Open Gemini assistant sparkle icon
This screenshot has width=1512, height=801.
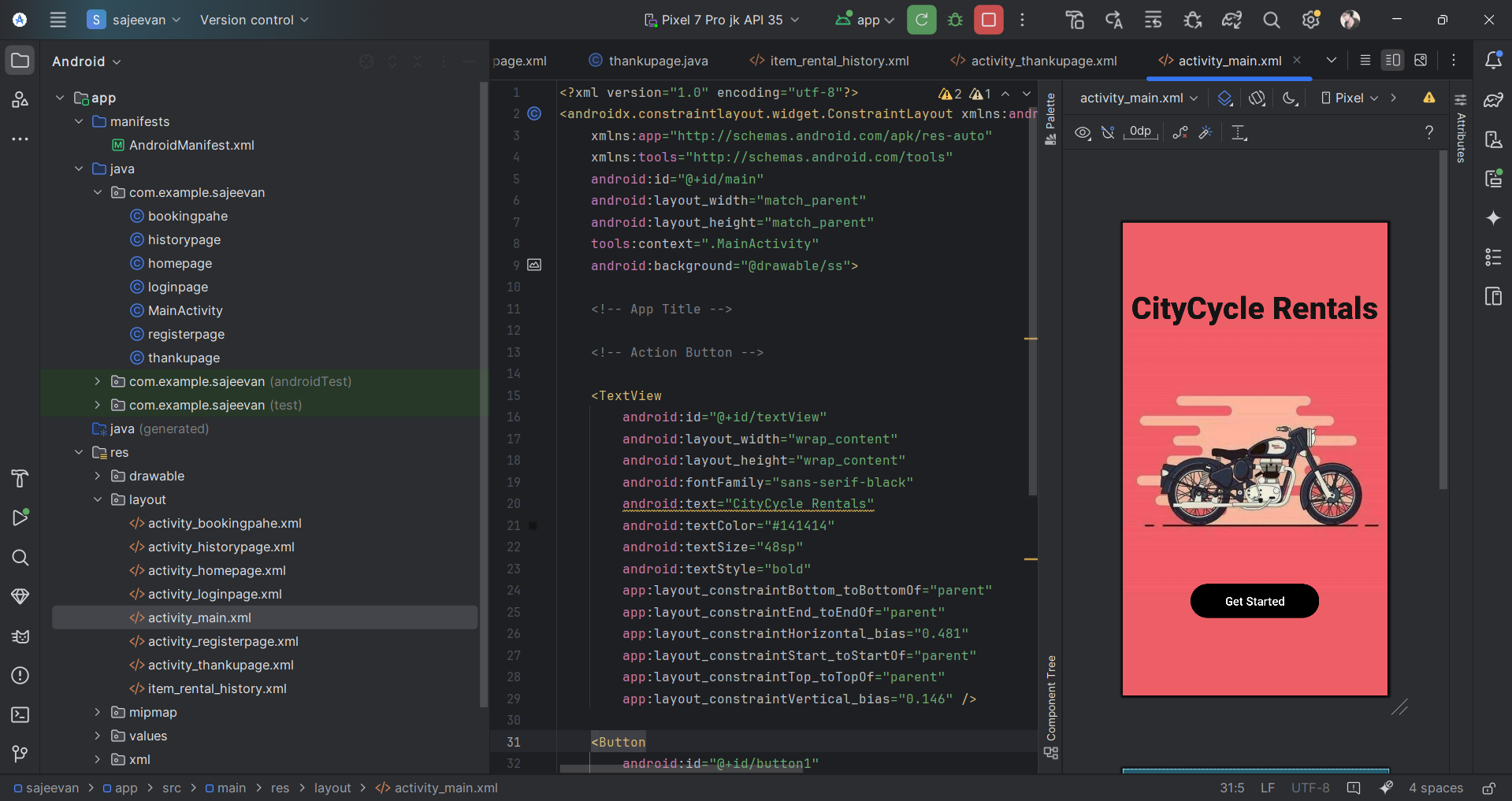click(x=1493, y=218)
